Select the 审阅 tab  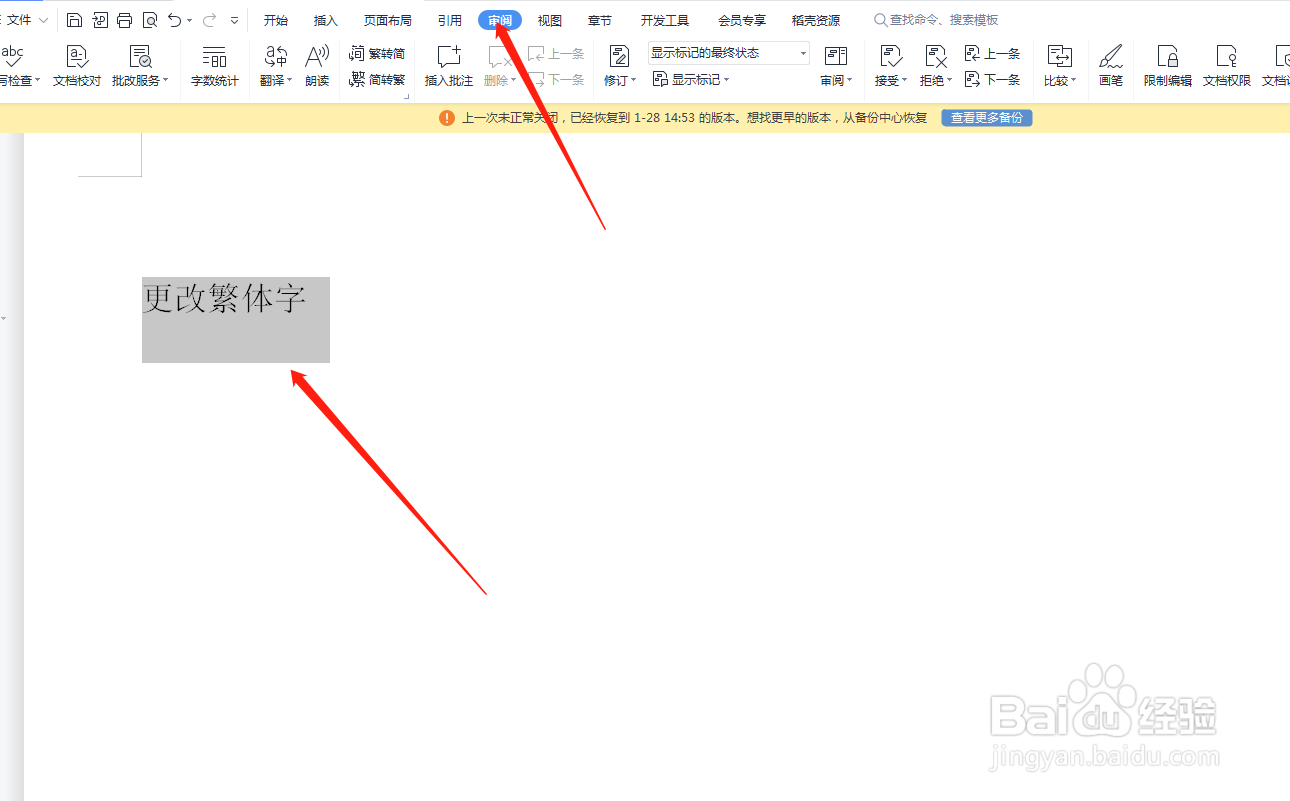point(500,20)
